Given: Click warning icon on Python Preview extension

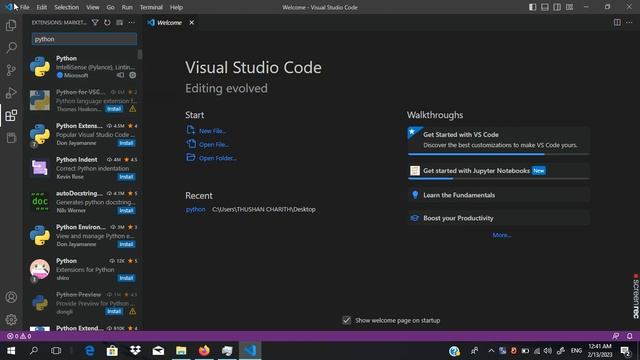Looking at the screenshot, I should 133,311.
